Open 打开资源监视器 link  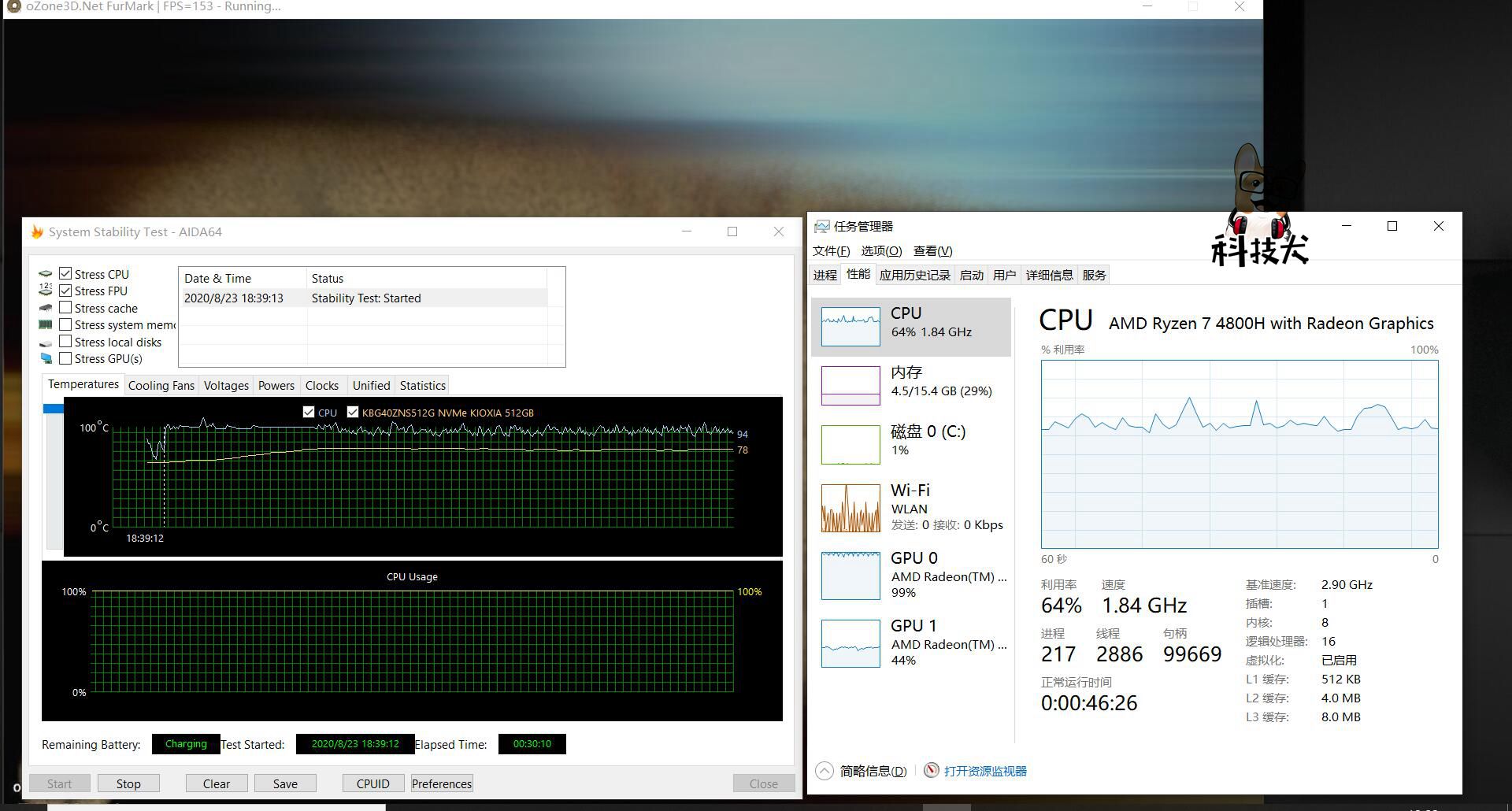[x=985, y=772]
